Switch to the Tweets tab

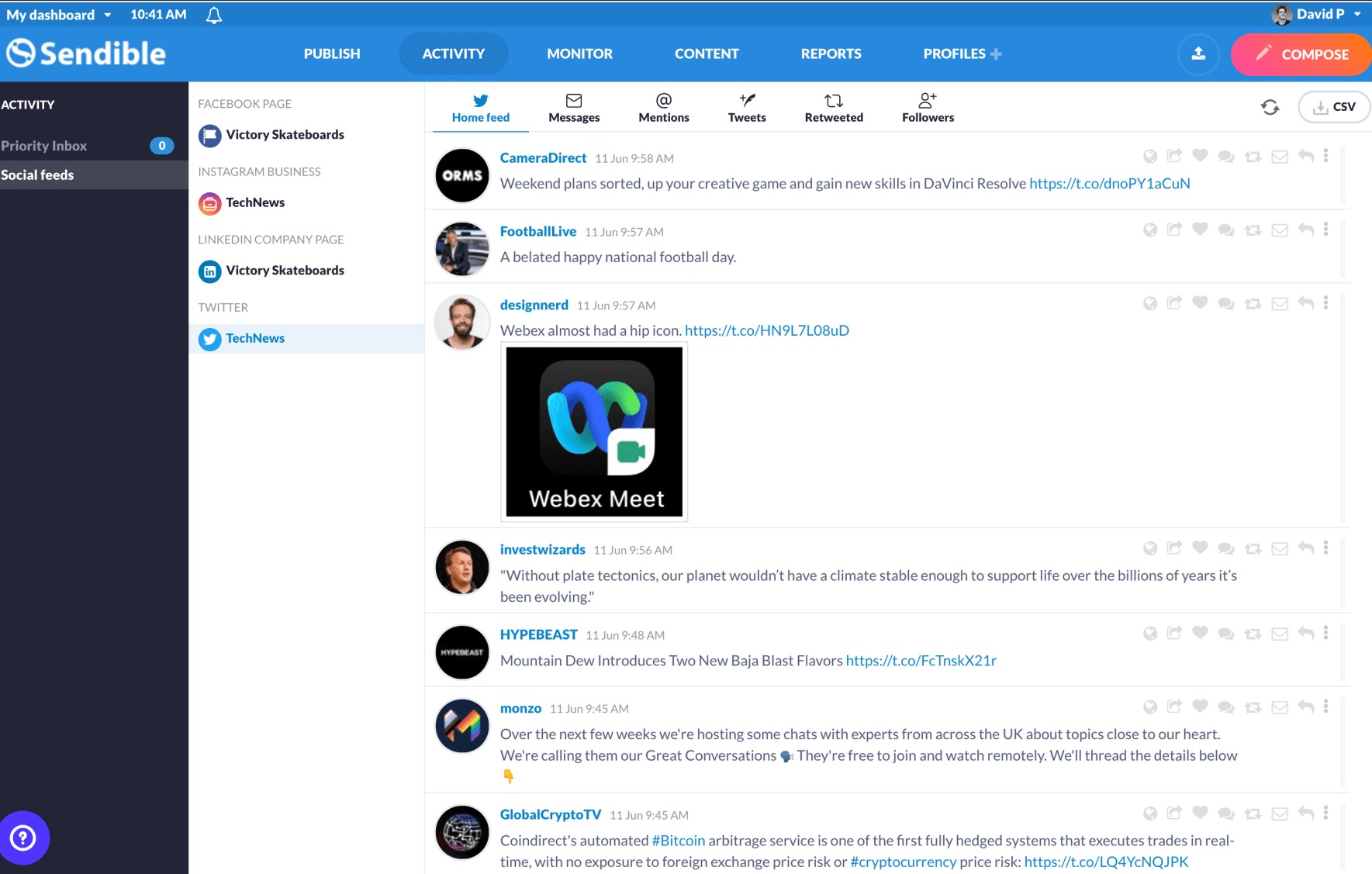pos(747,108)
